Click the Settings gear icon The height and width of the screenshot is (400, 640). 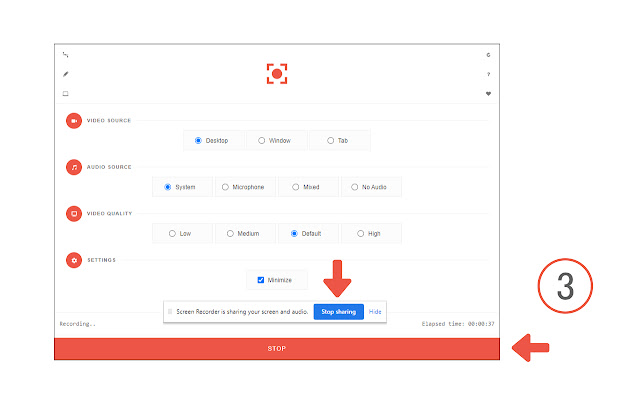pyautogui.click(x=74, y=260)
